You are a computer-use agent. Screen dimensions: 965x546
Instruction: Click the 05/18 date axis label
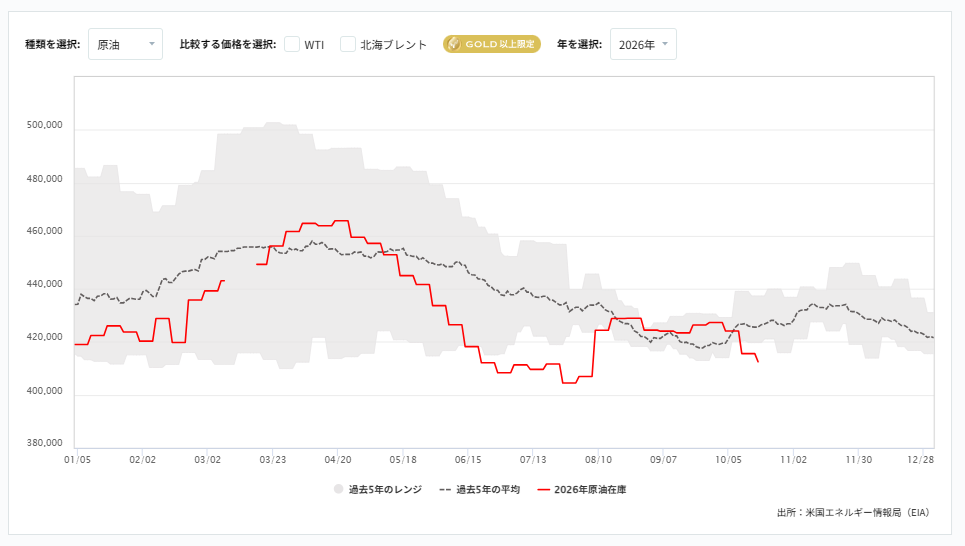point(403,460)
